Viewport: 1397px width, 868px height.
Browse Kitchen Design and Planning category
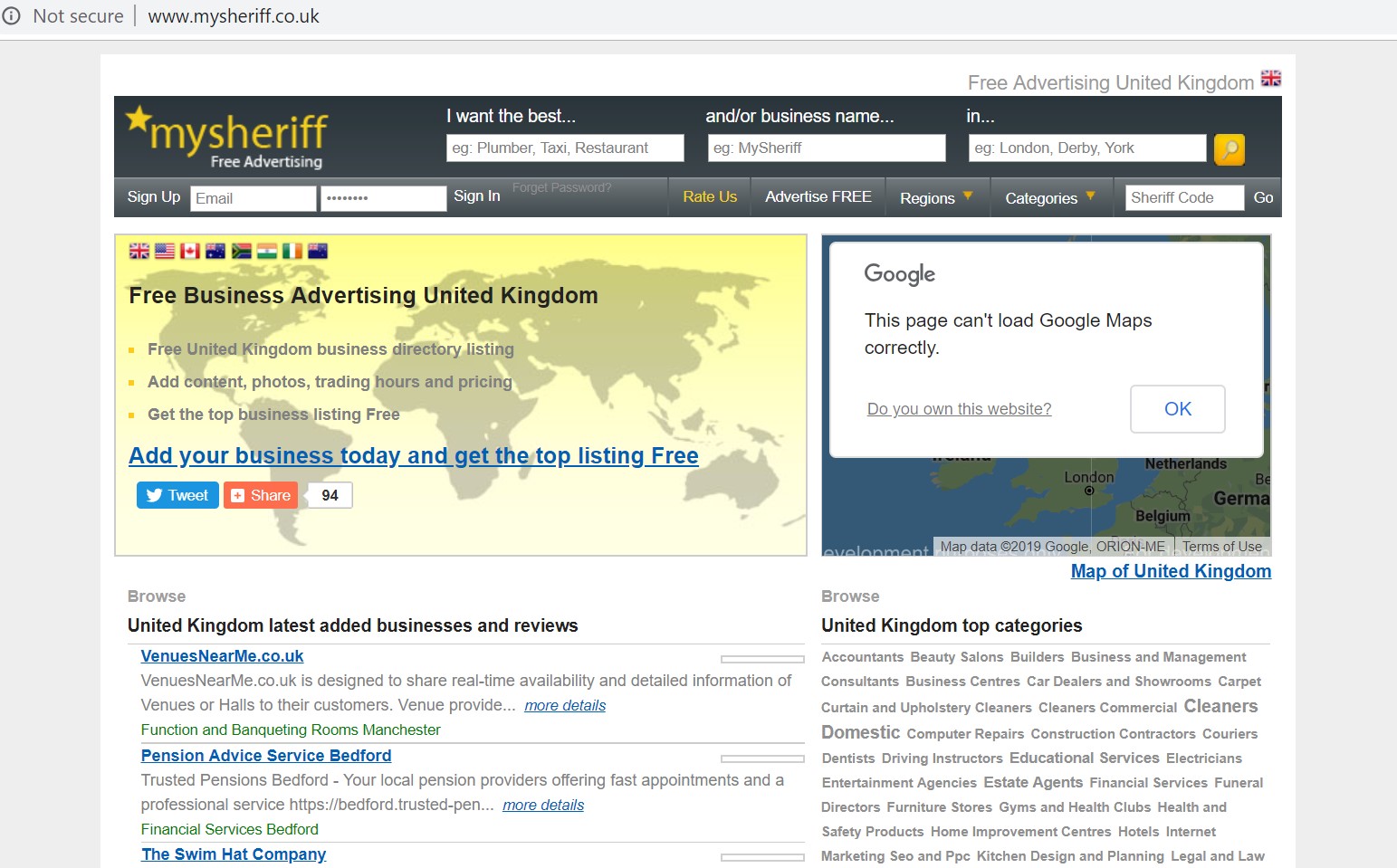1070,856
